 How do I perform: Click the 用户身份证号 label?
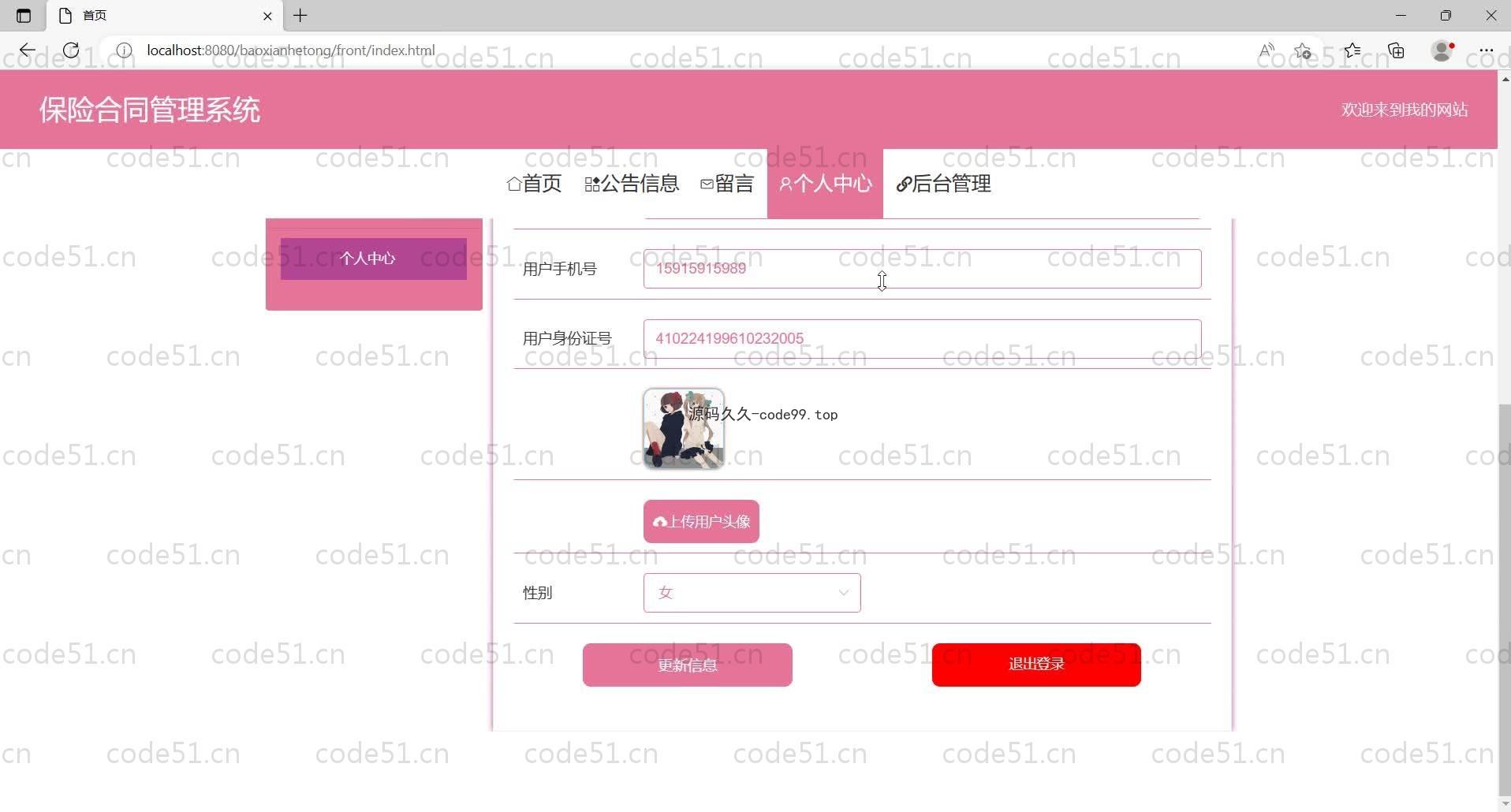coord(567,339)
